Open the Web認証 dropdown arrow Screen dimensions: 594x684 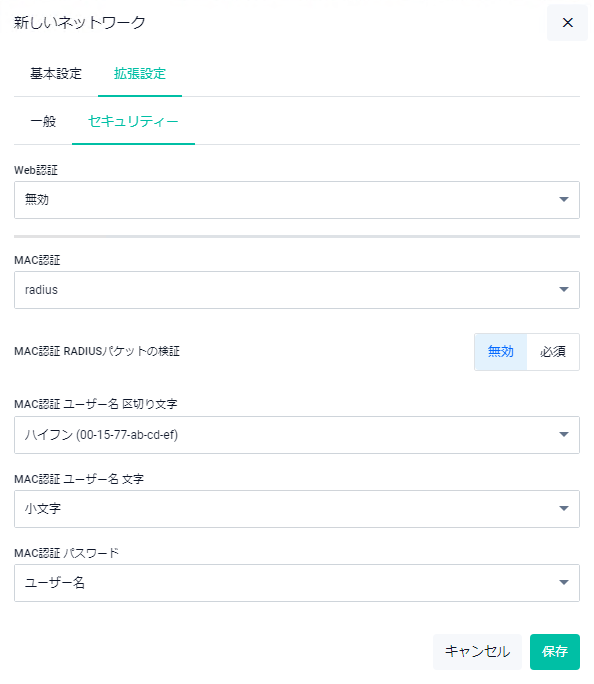pos(563,199)
